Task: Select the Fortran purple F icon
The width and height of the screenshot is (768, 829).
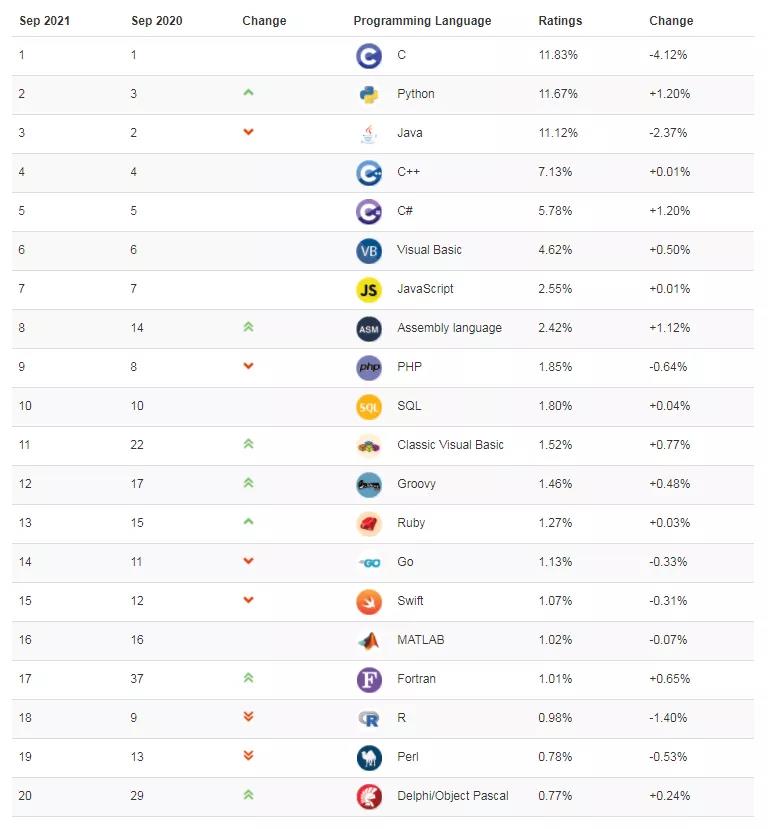Action: [x=368, y=679]
